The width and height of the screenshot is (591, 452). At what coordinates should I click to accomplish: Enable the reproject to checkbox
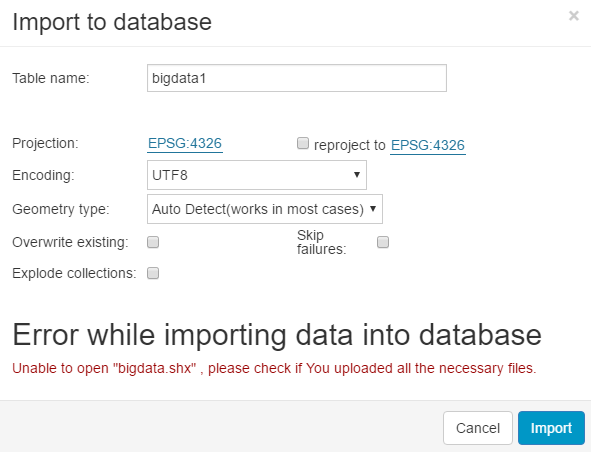pyautogui.click(x=303, y=143)
